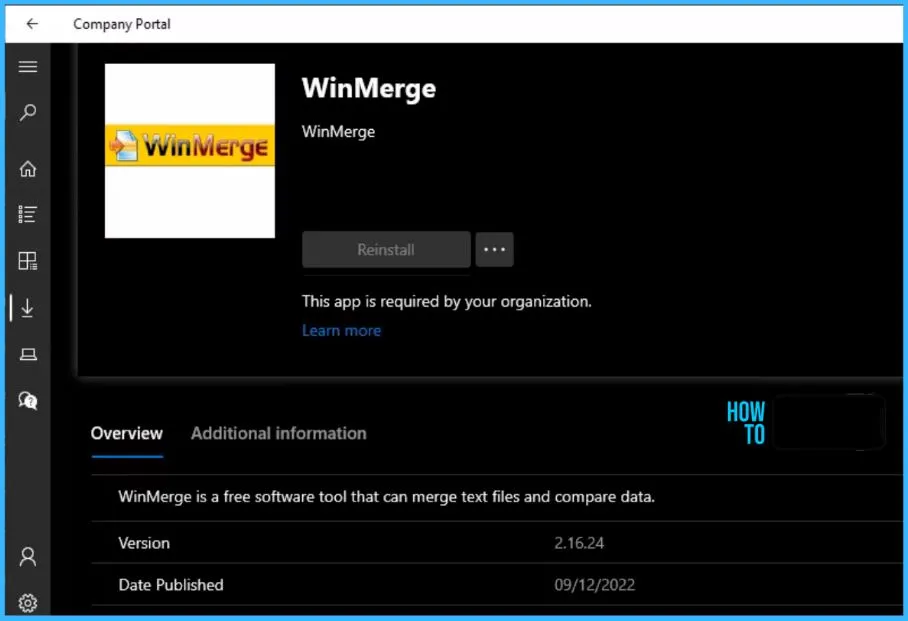Open the Apps list icon in sidebar
908x621 pixels.
coord(28,214)
